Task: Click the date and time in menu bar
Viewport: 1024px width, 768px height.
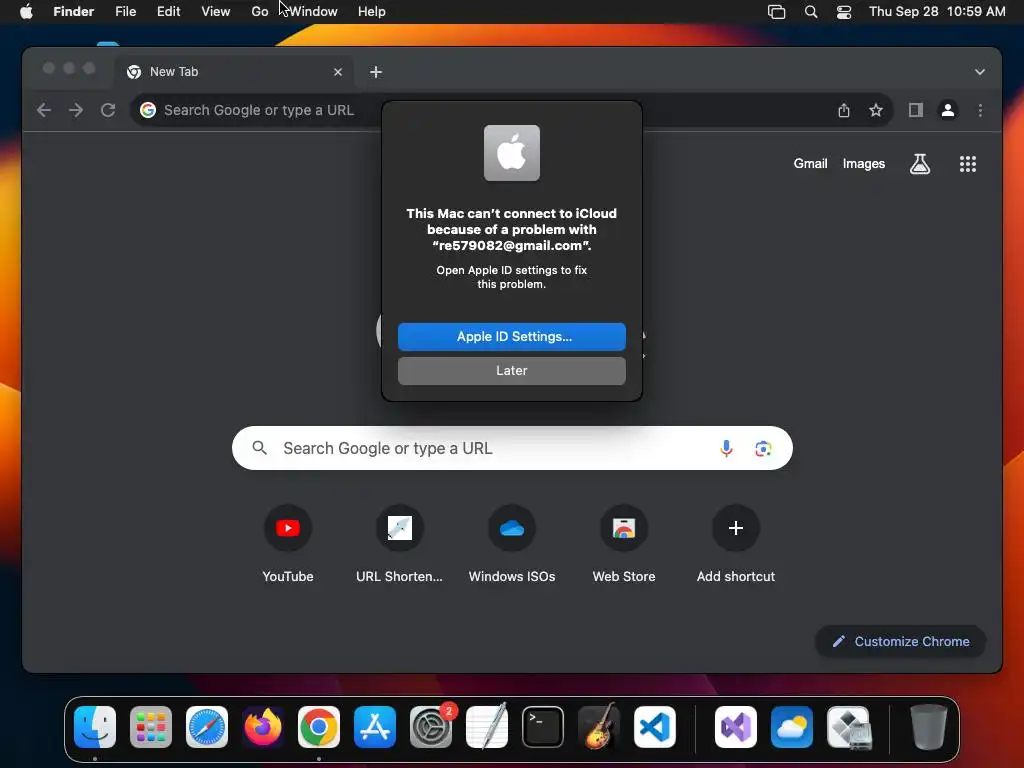Action: (937, 11)
